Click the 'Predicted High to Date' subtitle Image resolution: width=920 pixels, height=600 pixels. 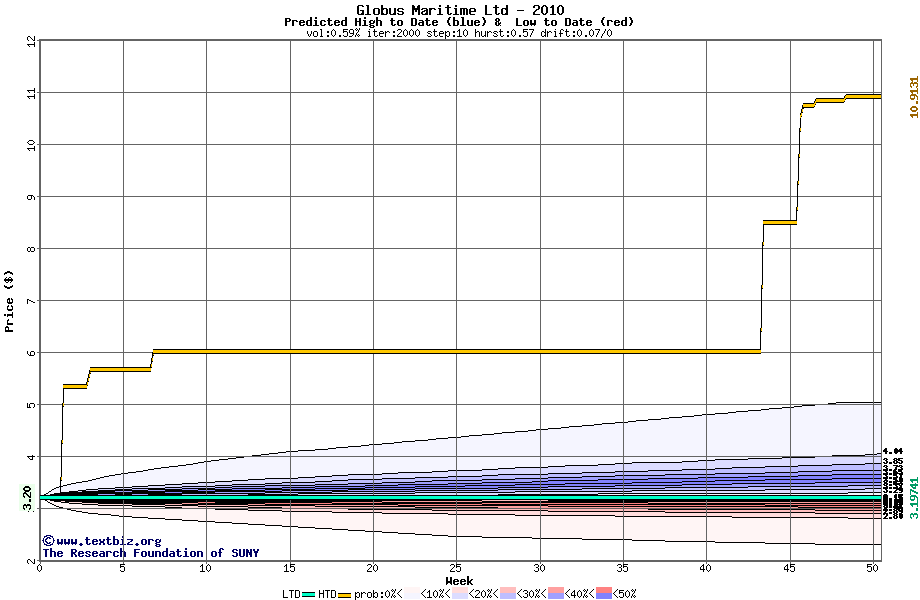tap(361, 22)
